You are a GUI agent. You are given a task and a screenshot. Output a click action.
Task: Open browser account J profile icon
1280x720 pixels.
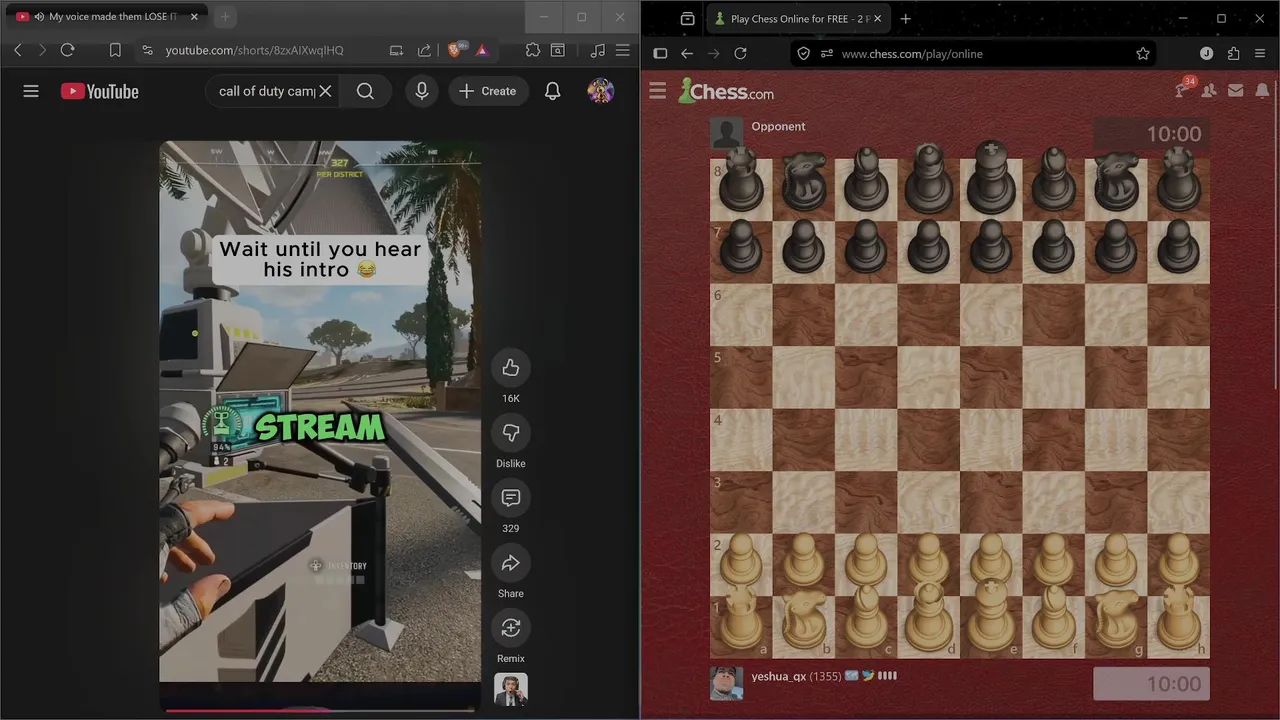(x=1206, y=53)
